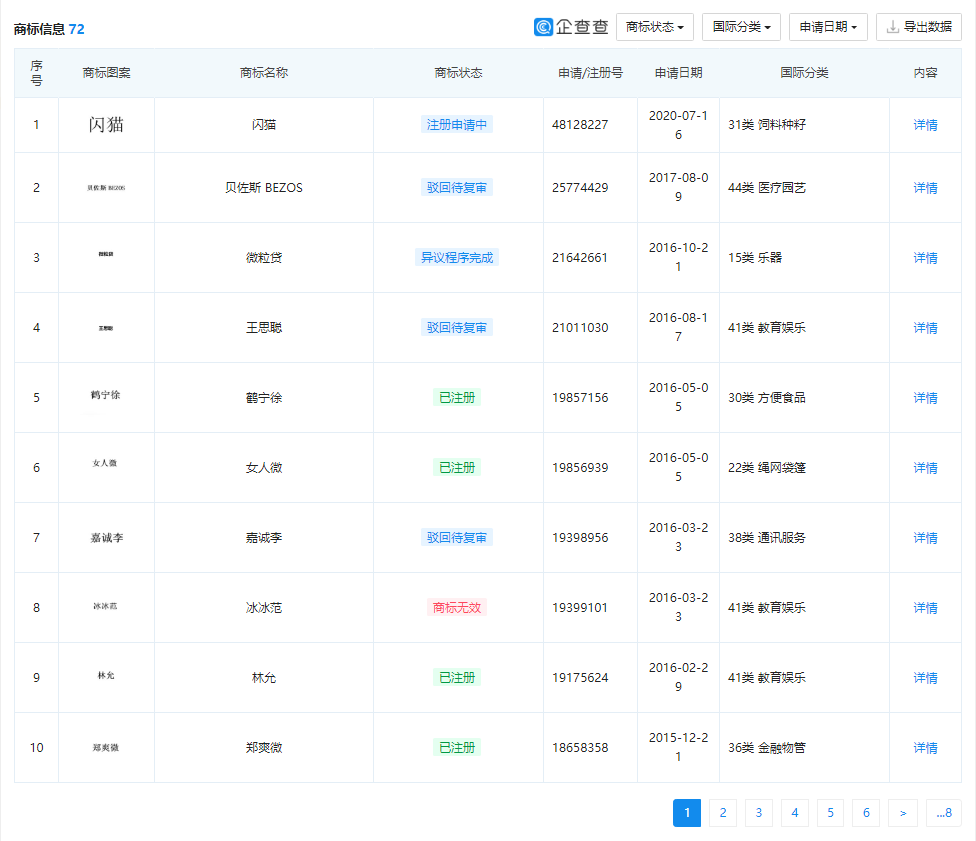
Task: Open 详情 for trademark 林允
Action: [x=925, y=678]
